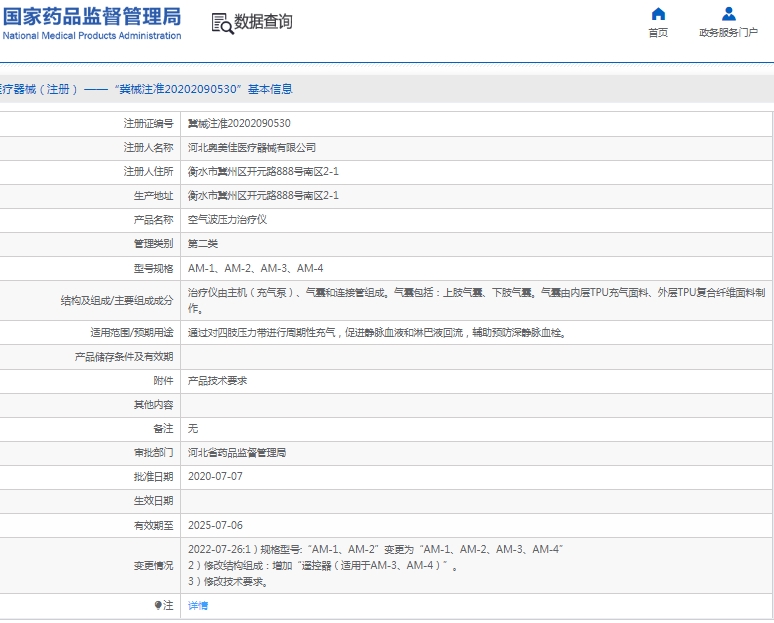
Task: Click the 适用范围 description text
Action: click(377, 333)
